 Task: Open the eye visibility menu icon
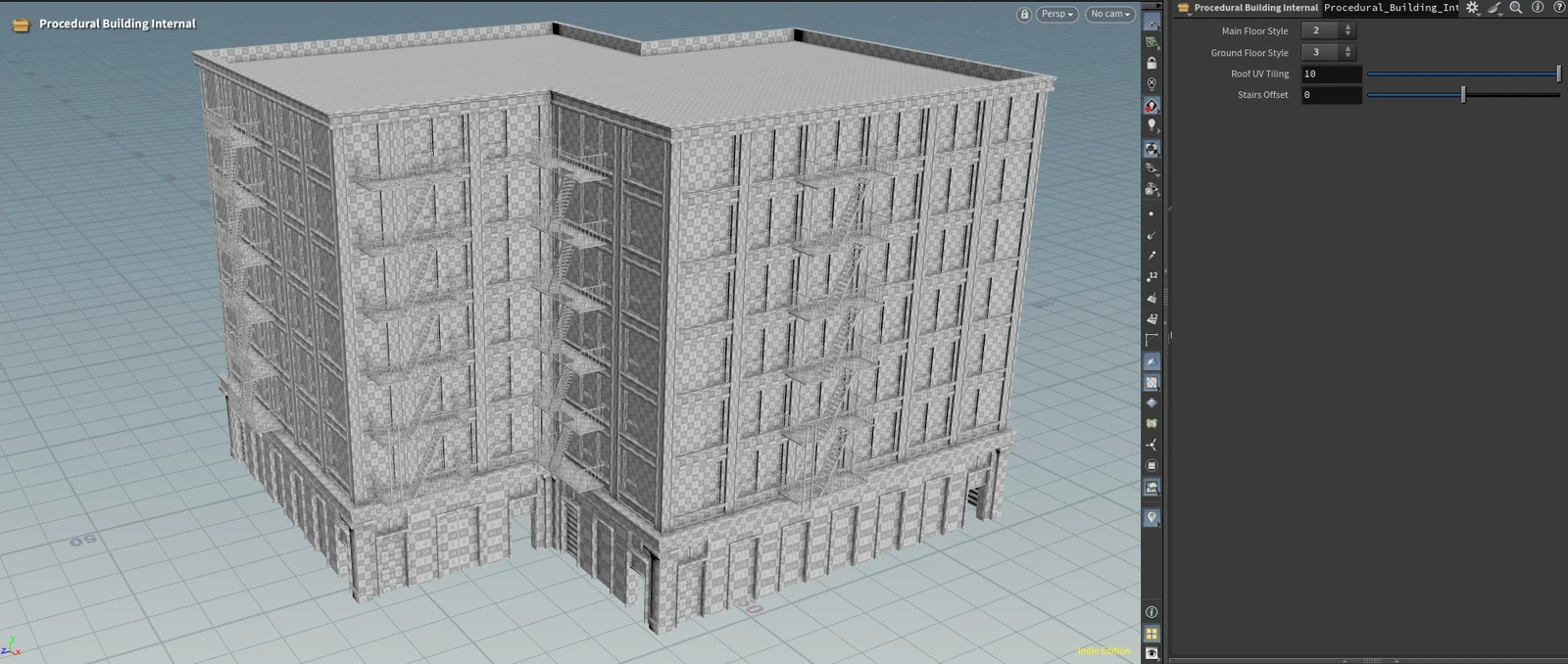coord(1151,653)
